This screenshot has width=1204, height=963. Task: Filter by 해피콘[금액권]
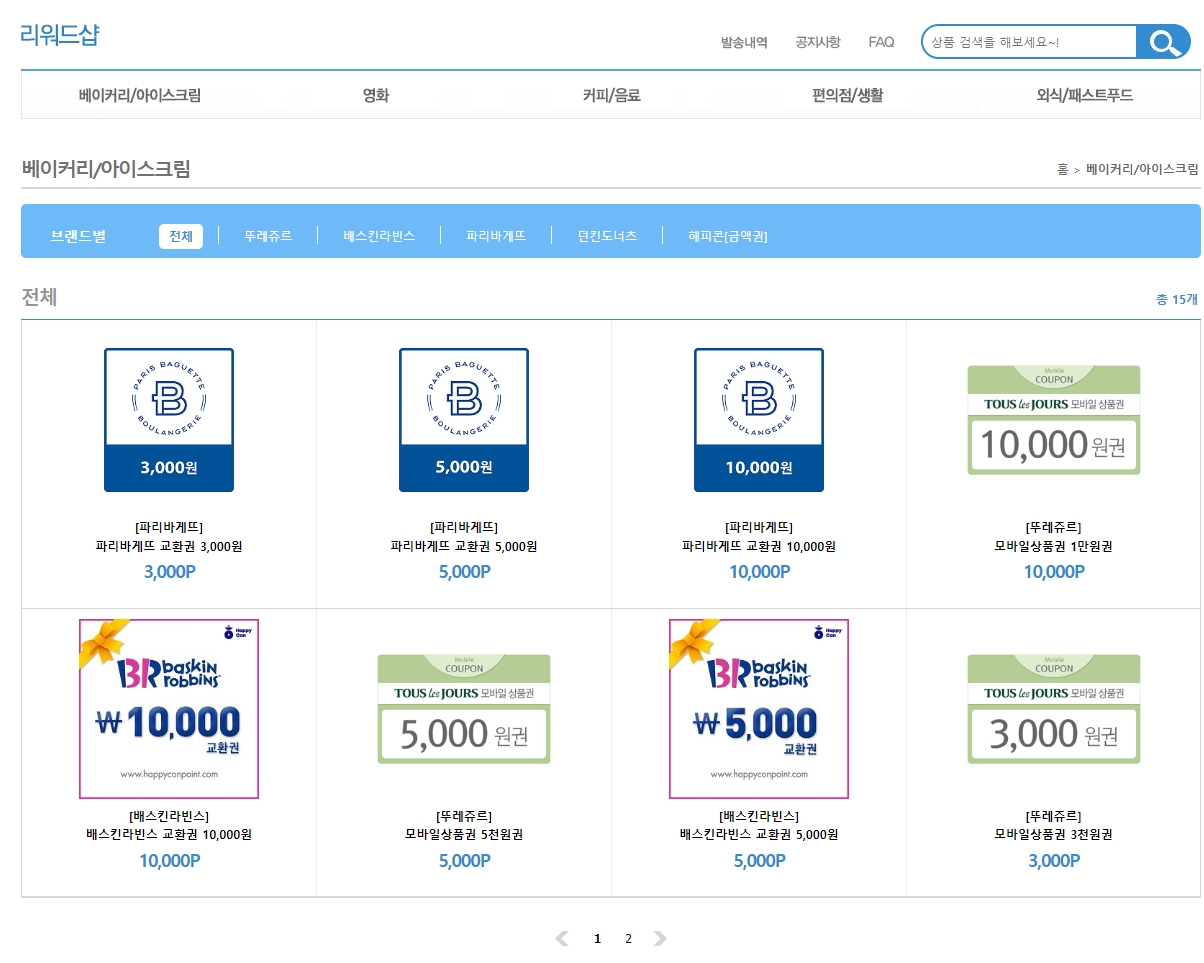click(x=728, y=236)
